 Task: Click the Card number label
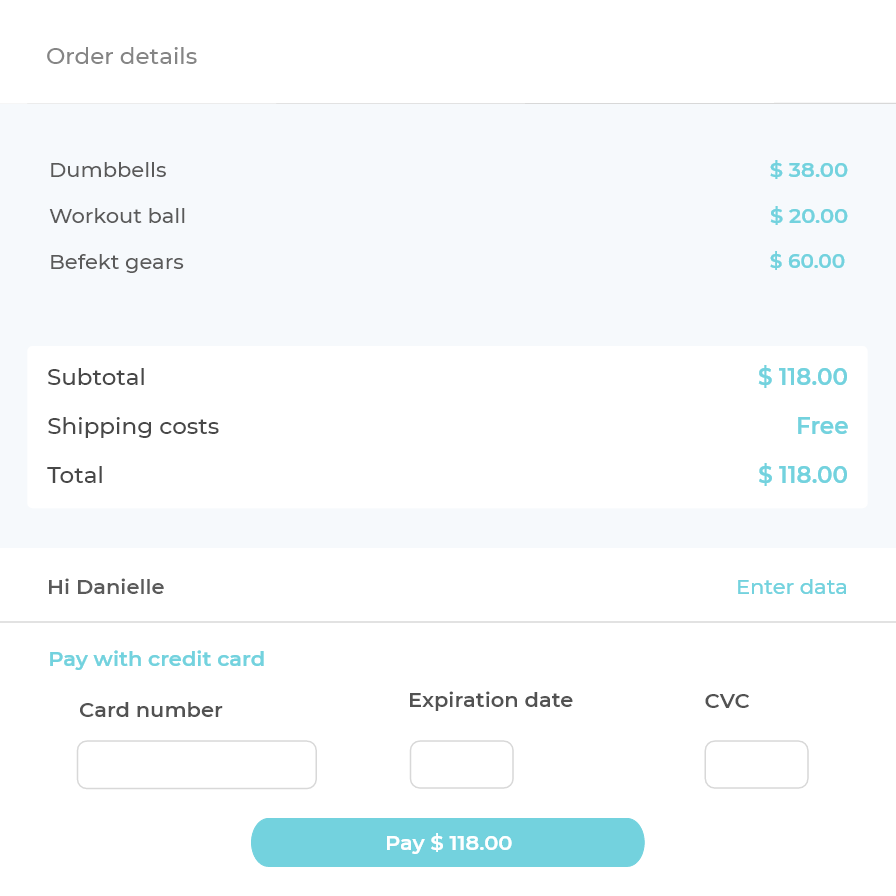[x=151, y=710]
